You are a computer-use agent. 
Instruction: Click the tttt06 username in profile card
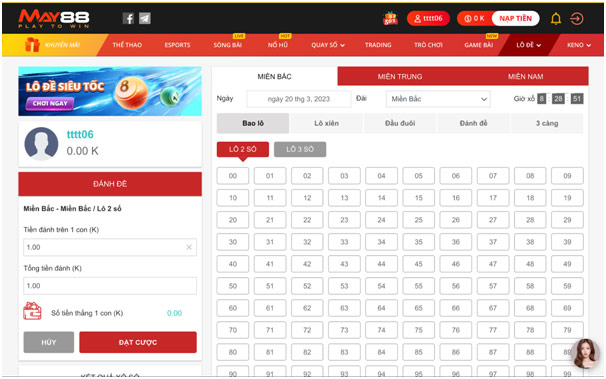(x=80, y=134)
